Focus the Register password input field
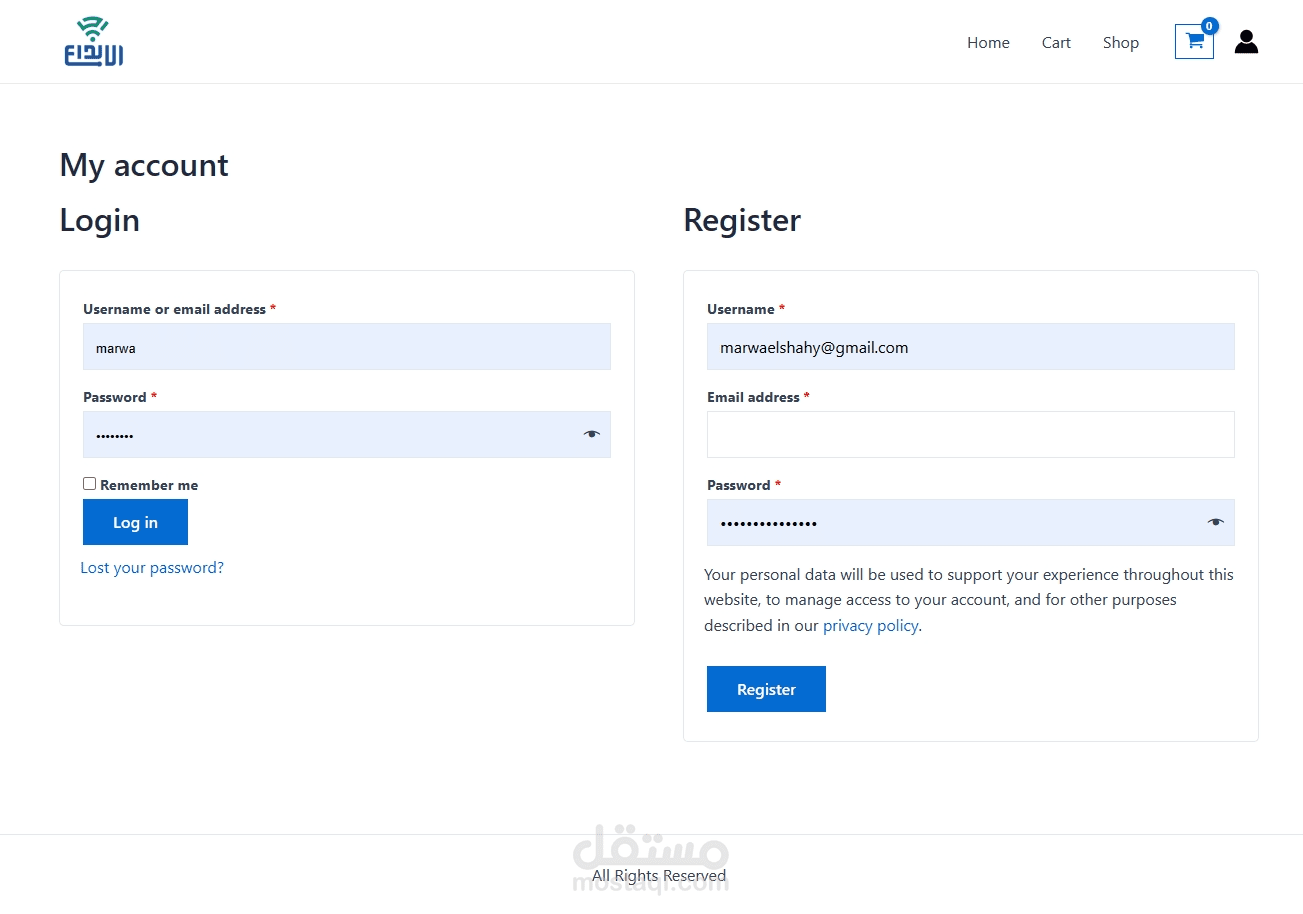Screen dimensions: 1303x914 950,523
